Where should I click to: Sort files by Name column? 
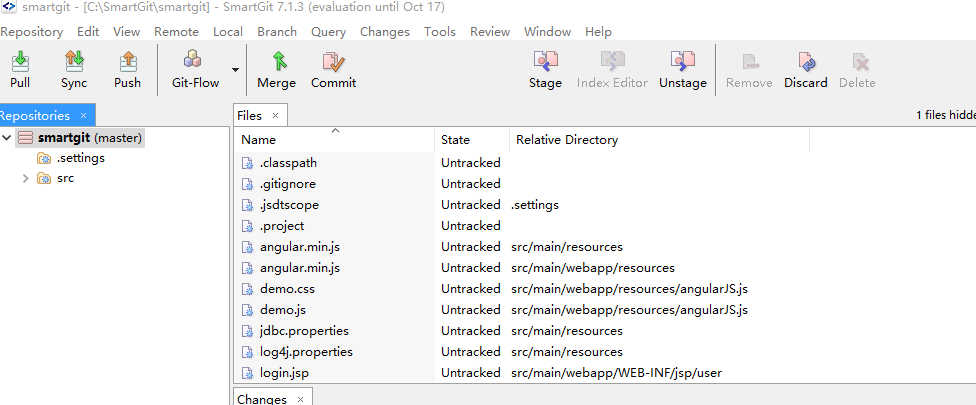[x=334, y=140]
